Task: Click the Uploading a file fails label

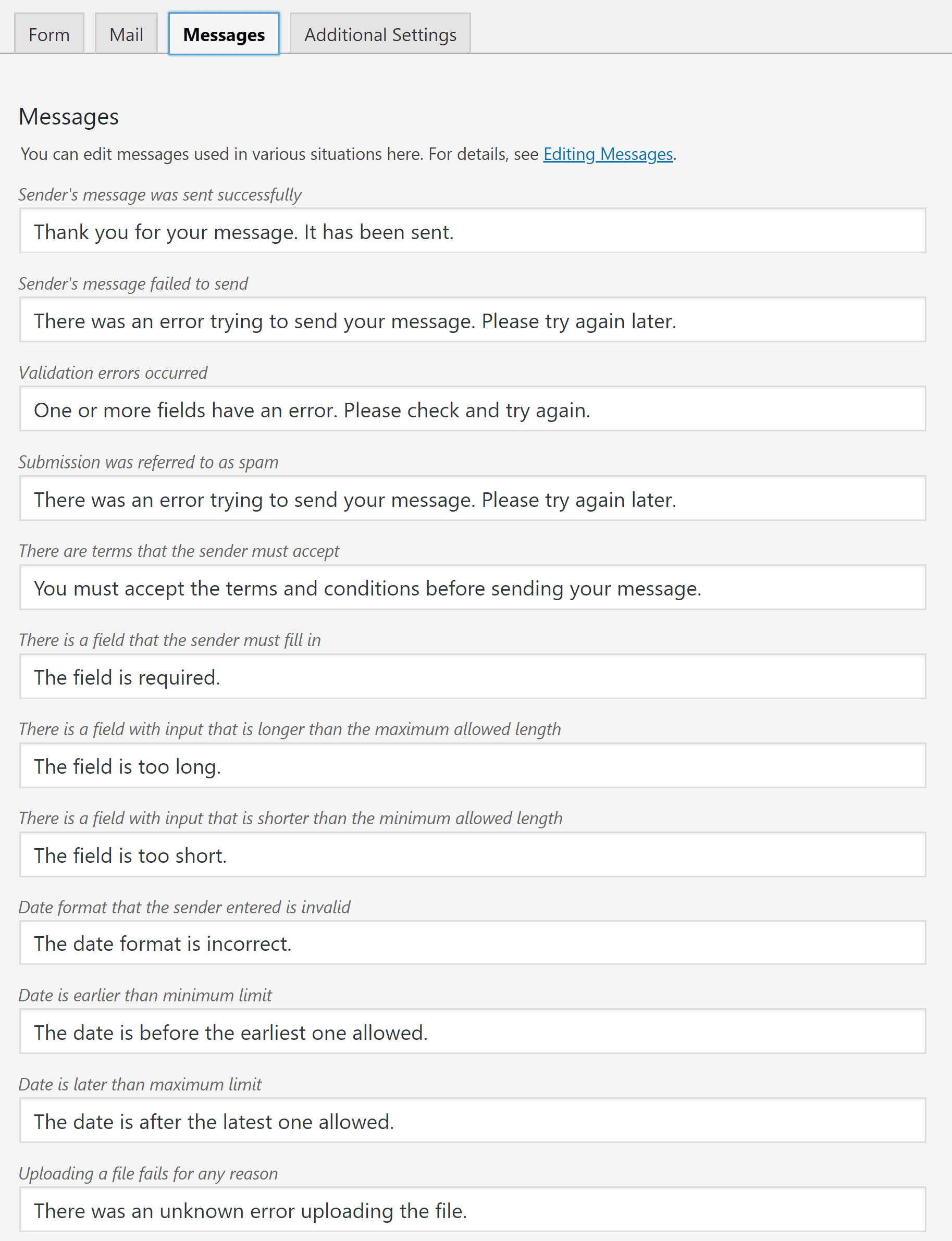Action: (x=148, y=1174)
